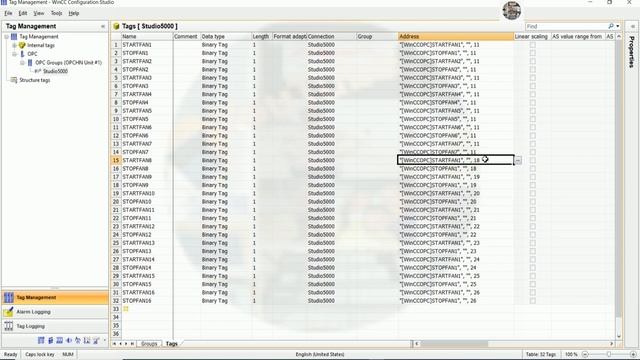Open the Edit menu
Image resolution: width=640 pixels, height=360 pixels.
click(23, 13)
